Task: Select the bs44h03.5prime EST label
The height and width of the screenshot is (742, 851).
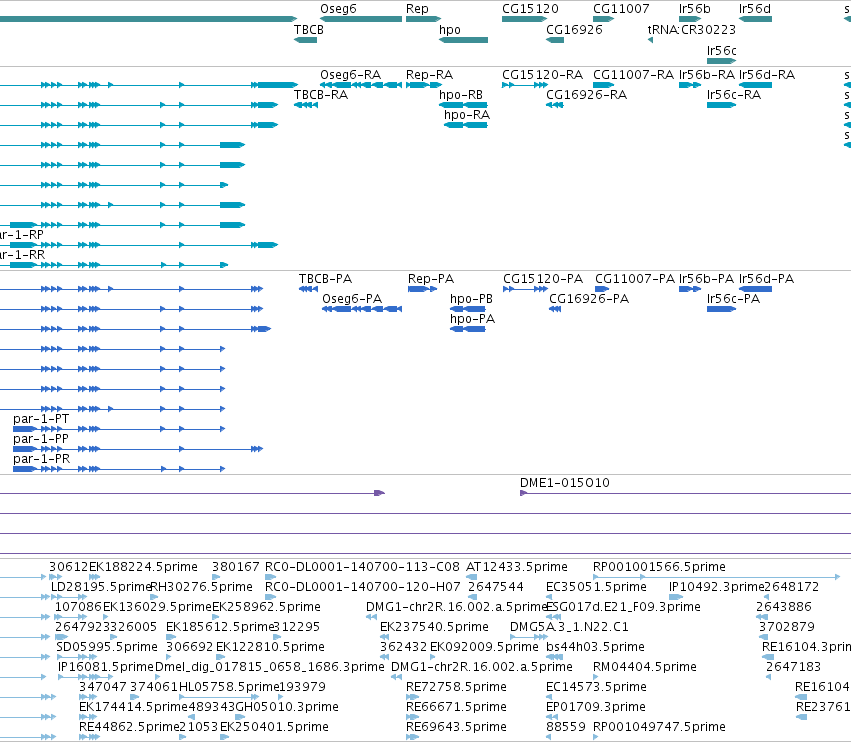Action: click(x=595, y=646)
